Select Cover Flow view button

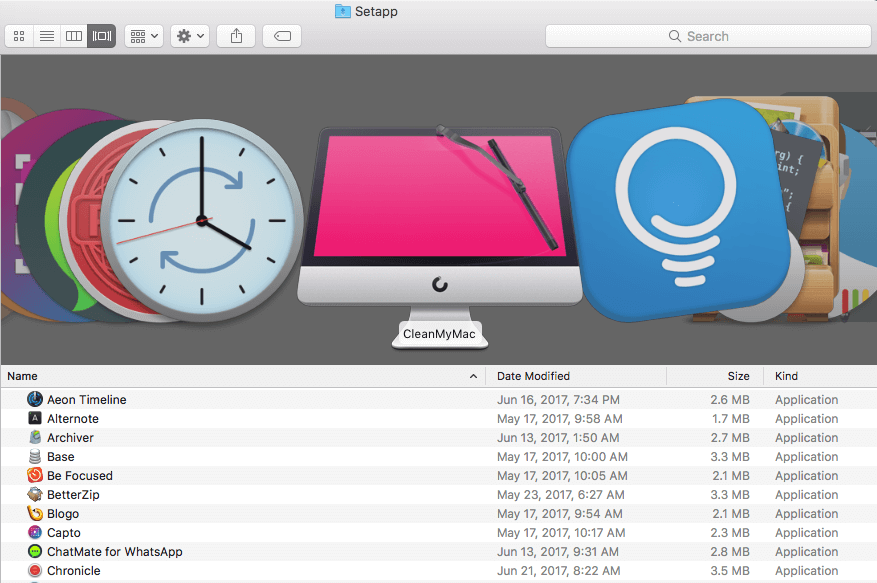click(x=102, y=36)
